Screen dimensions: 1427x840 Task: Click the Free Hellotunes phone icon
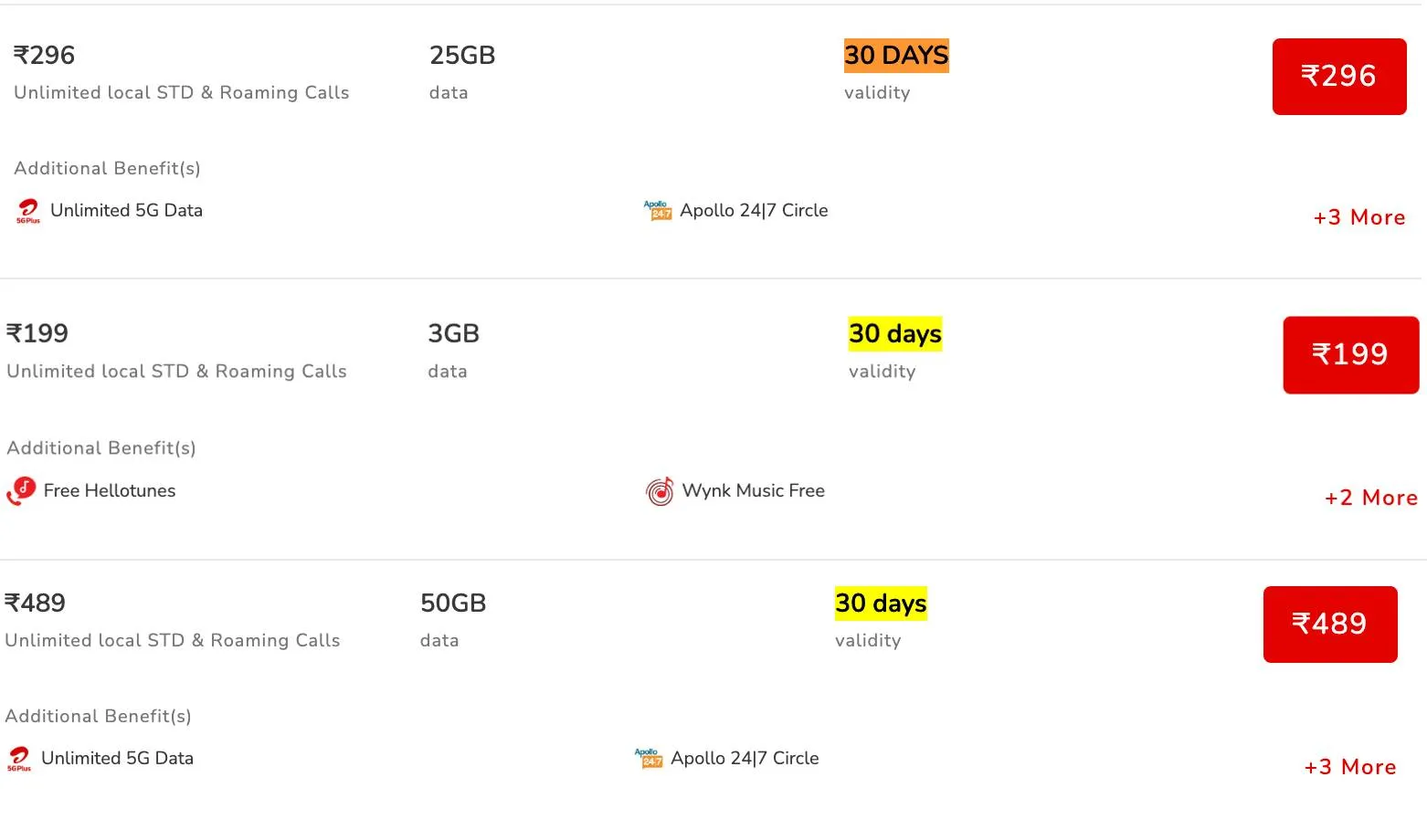[x=21, y=491]
